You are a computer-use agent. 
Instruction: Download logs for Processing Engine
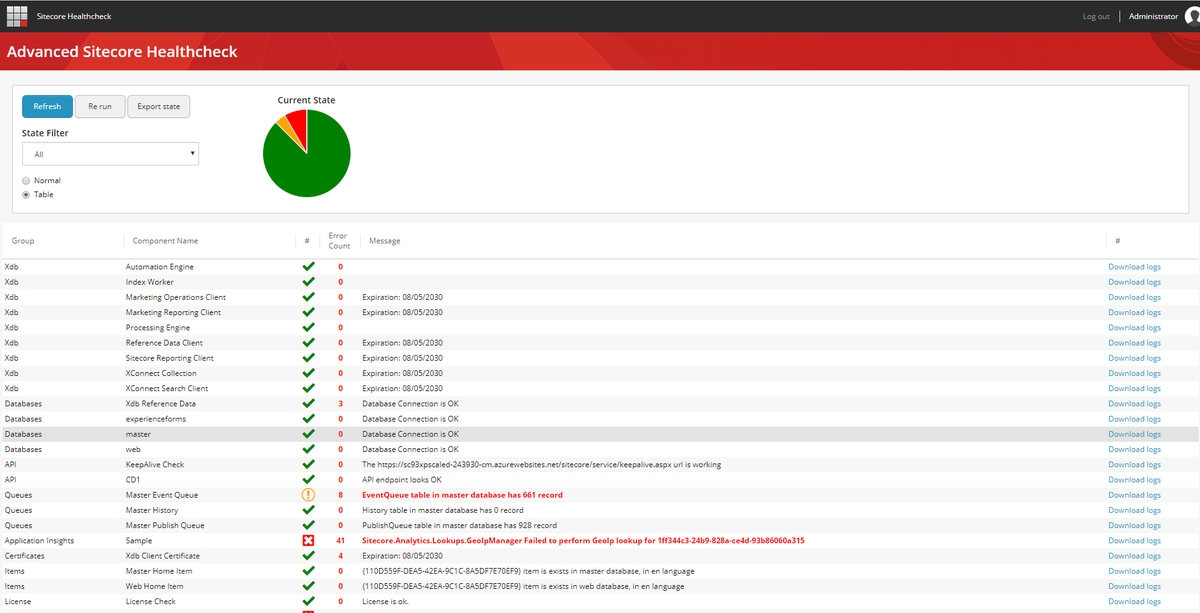pos(1134,328)
